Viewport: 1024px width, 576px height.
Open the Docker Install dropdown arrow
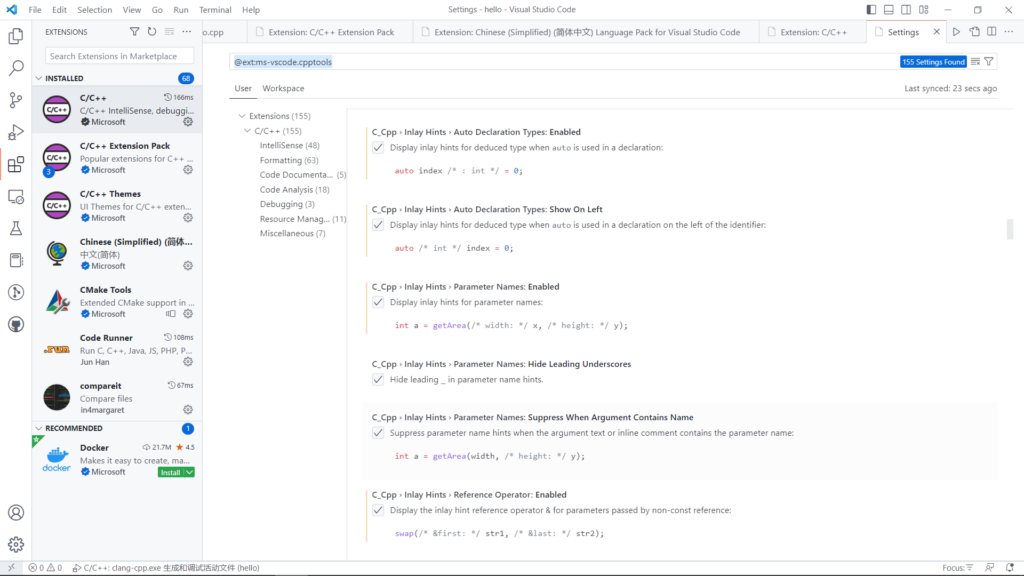pos(190,472)
